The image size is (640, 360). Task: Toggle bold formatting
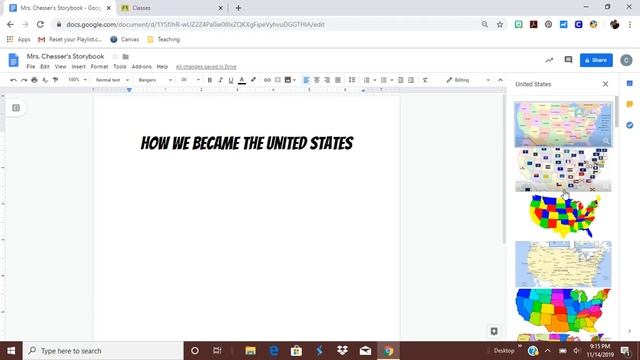210,80
